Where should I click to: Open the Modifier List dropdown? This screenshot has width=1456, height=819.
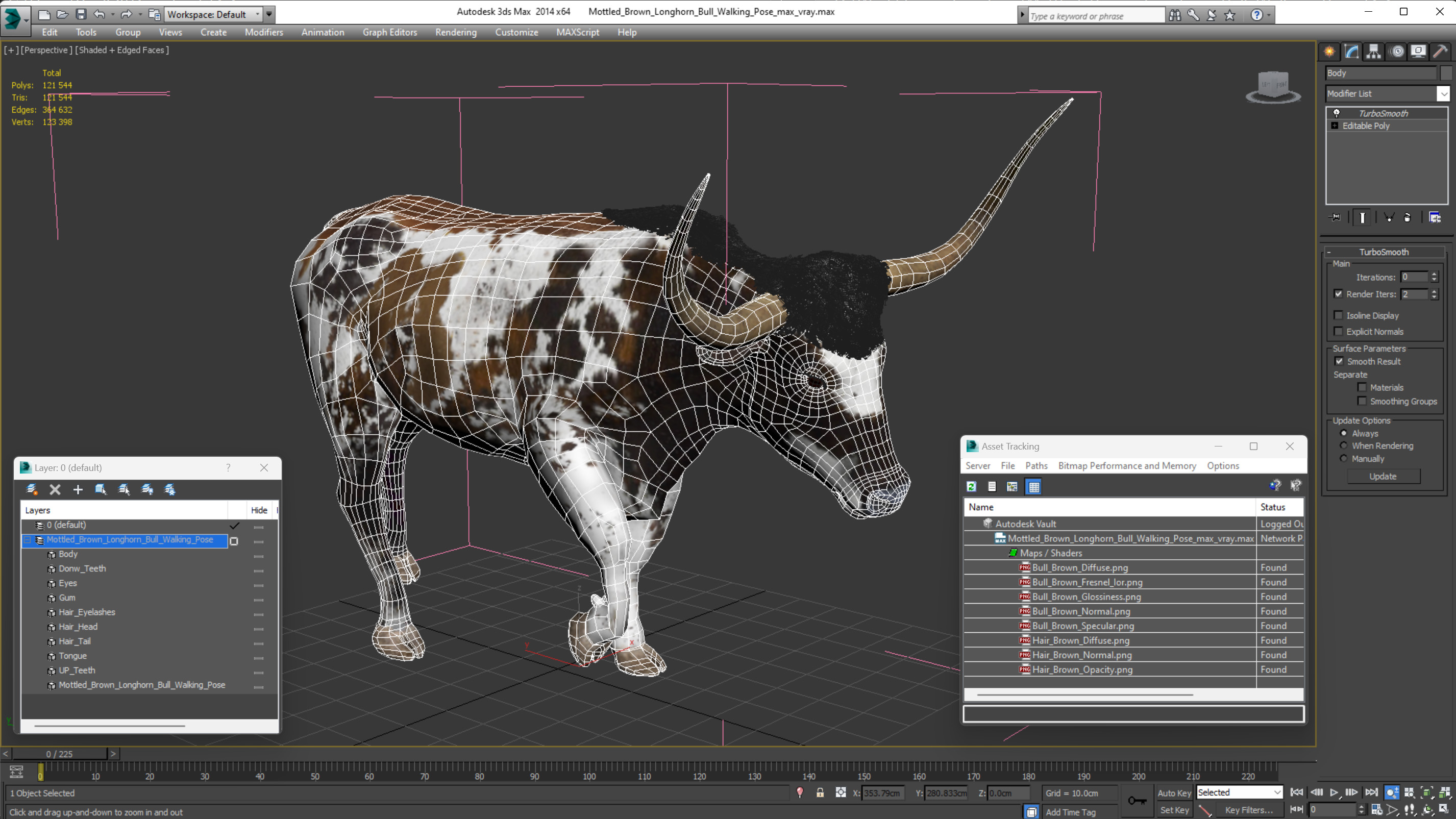1443,94
